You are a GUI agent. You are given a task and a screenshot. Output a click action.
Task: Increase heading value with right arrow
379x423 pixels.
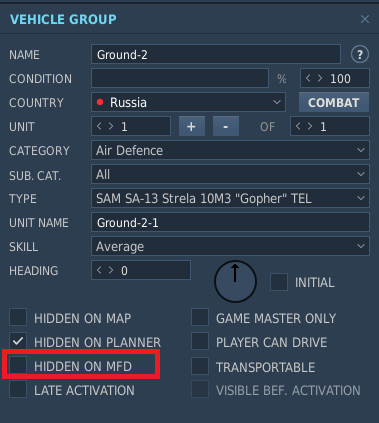click(x=111, y=270)
